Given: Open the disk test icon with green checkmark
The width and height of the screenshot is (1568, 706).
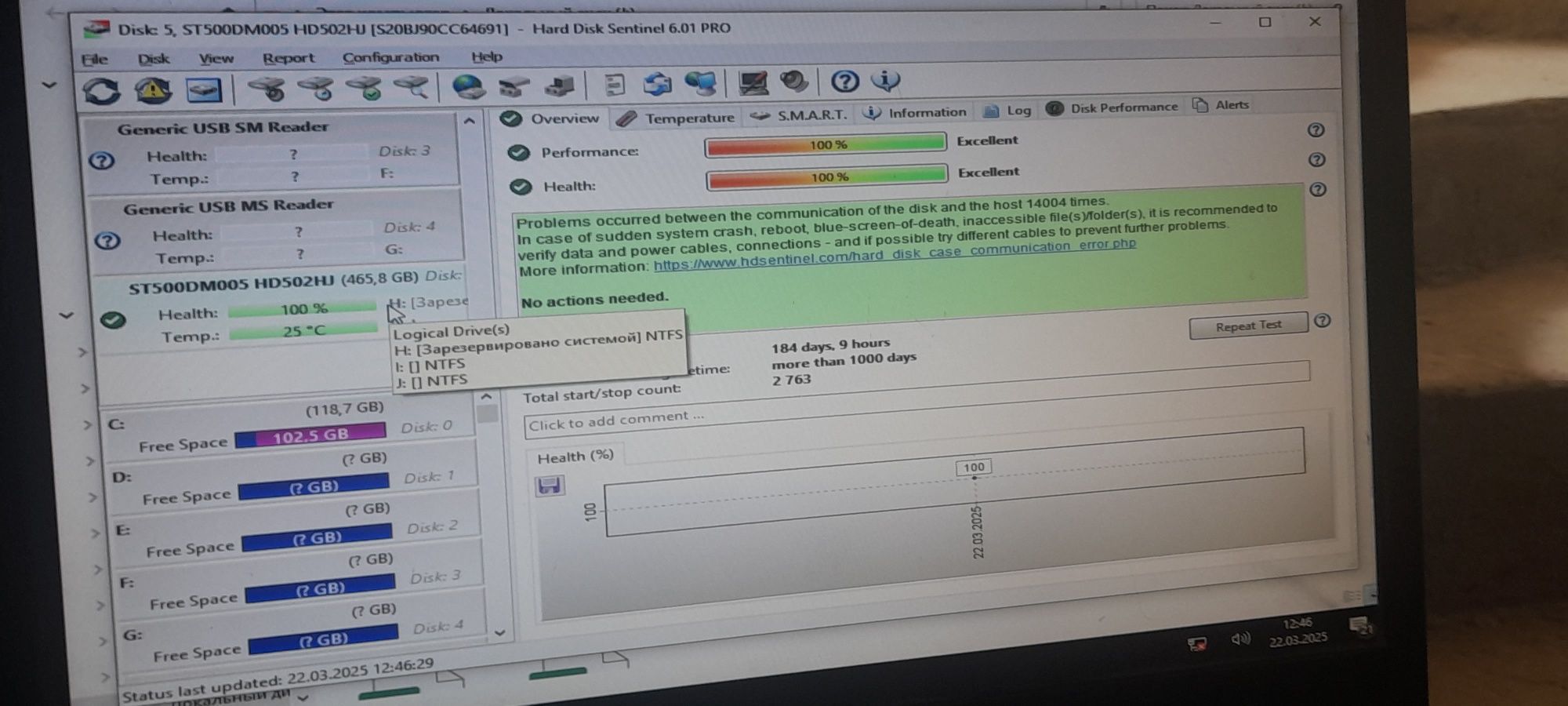Looking at the screenshot, I should click(365, 88).
